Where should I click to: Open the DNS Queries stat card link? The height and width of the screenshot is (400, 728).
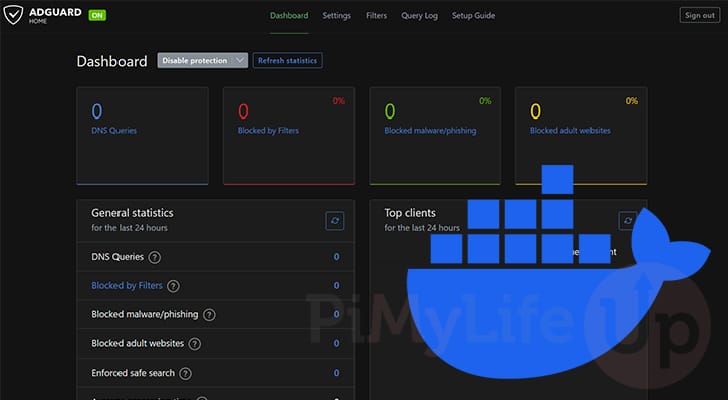(x=114, y=130)
